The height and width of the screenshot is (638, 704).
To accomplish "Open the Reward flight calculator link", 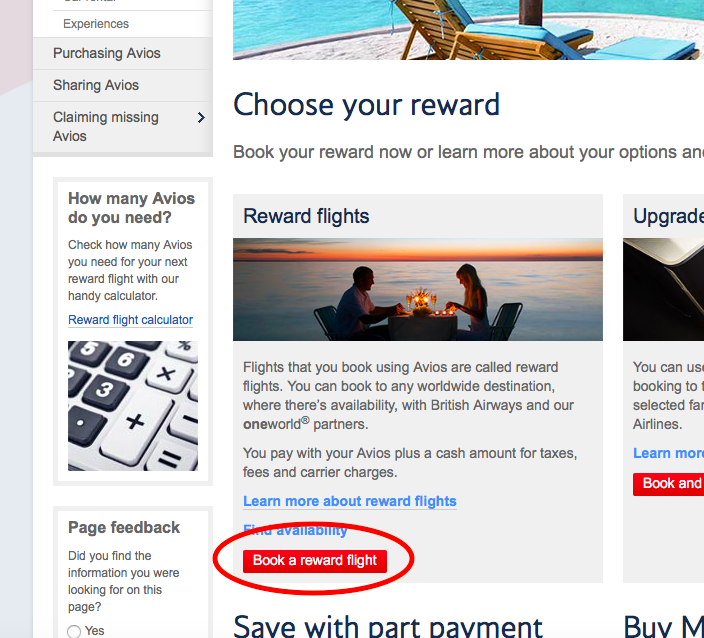I will point(130,320).
